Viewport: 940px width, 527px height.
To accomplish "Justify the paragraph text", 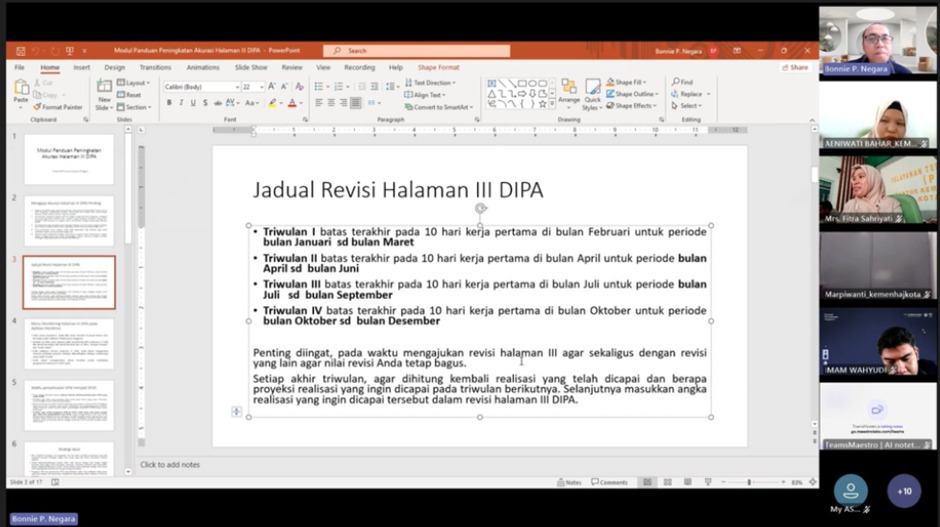I will click(356, 103).
